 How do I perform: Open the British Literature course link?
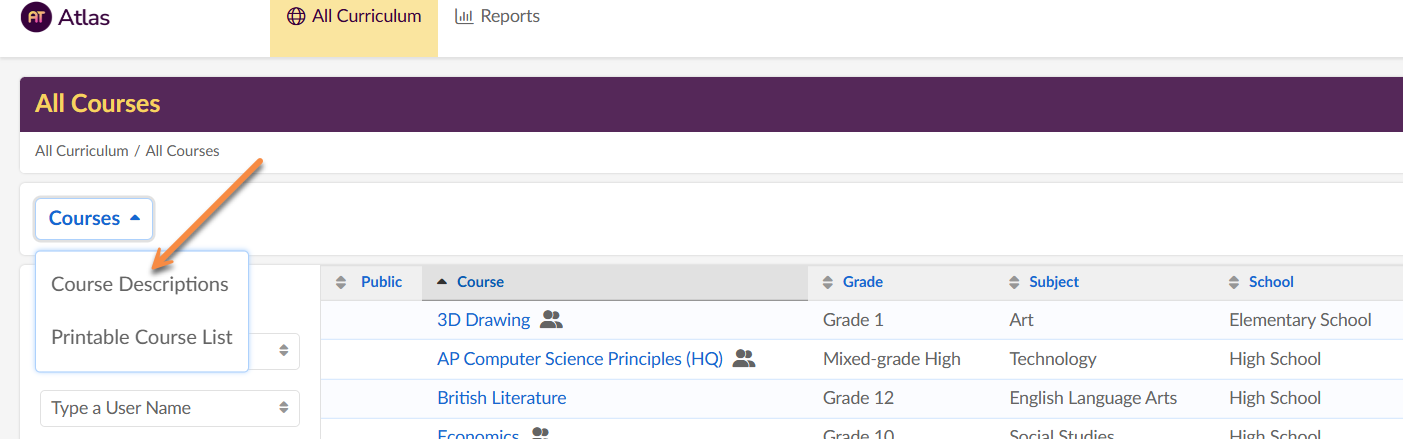click(501, 398)
